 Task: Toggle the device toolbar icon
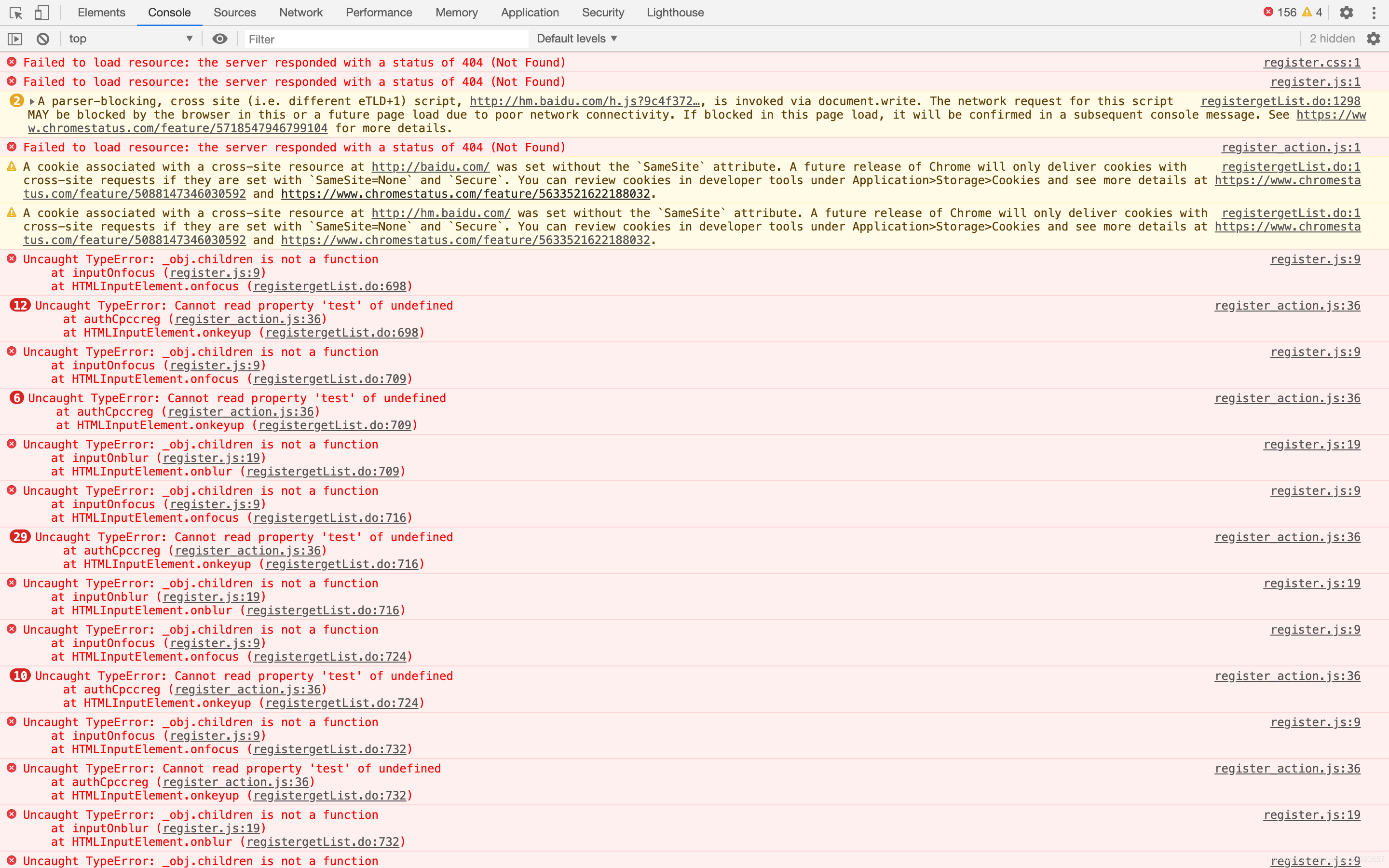(42, 13)
